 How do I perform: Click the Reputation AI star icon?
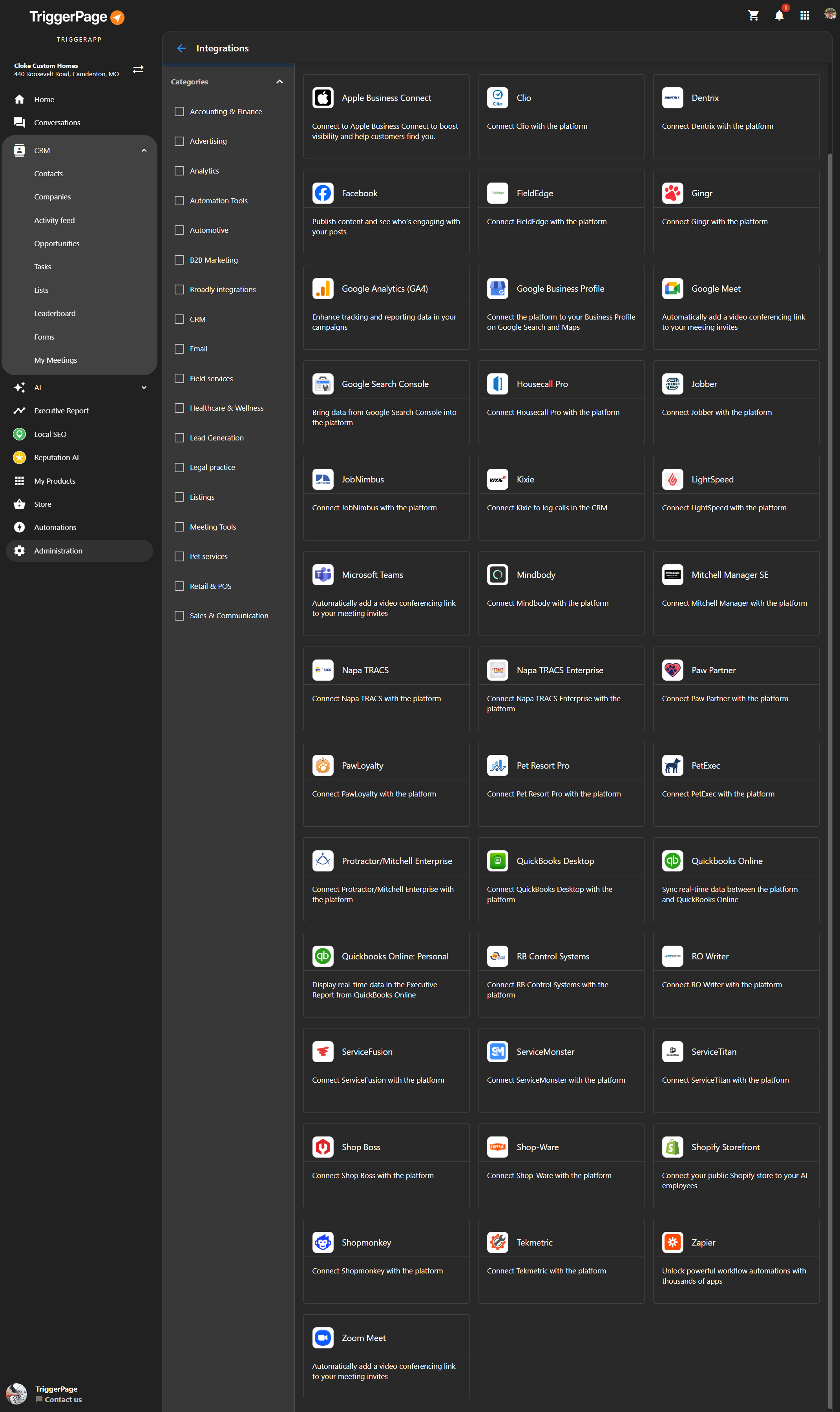click(19, 458)
